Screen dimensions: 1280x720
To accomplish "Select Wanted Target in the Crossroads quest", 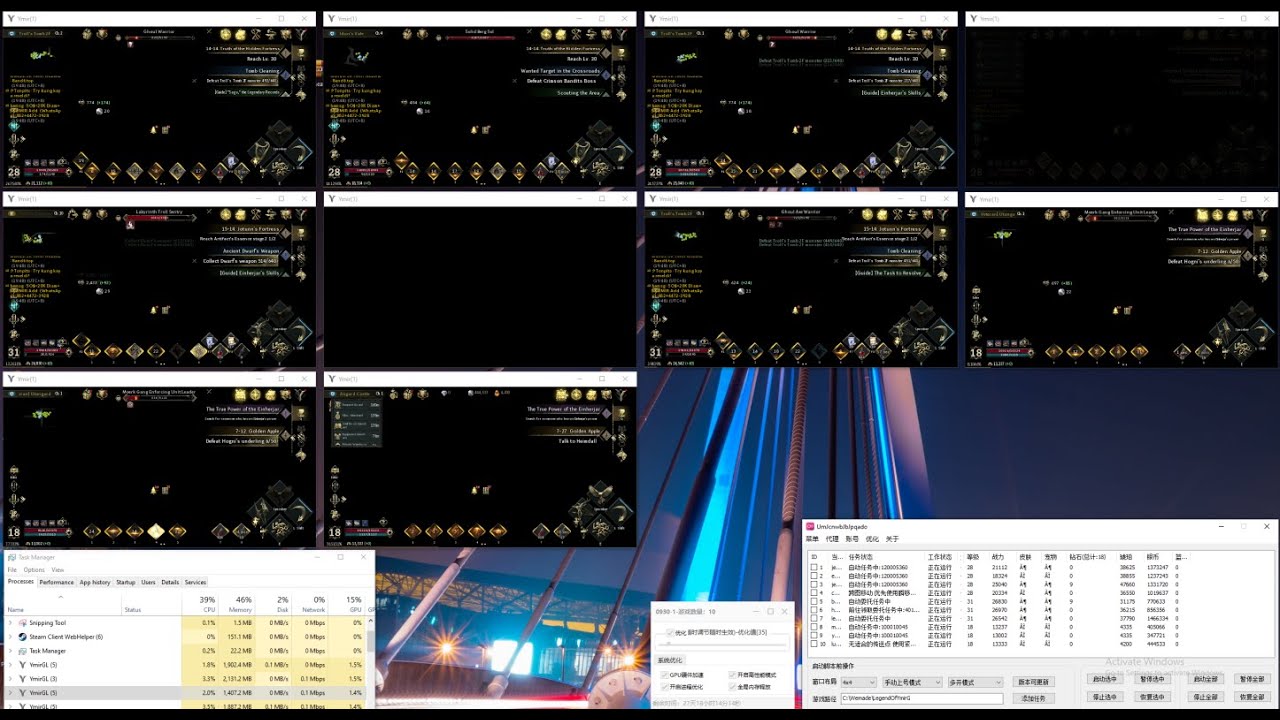I will (x=560, y=71).
